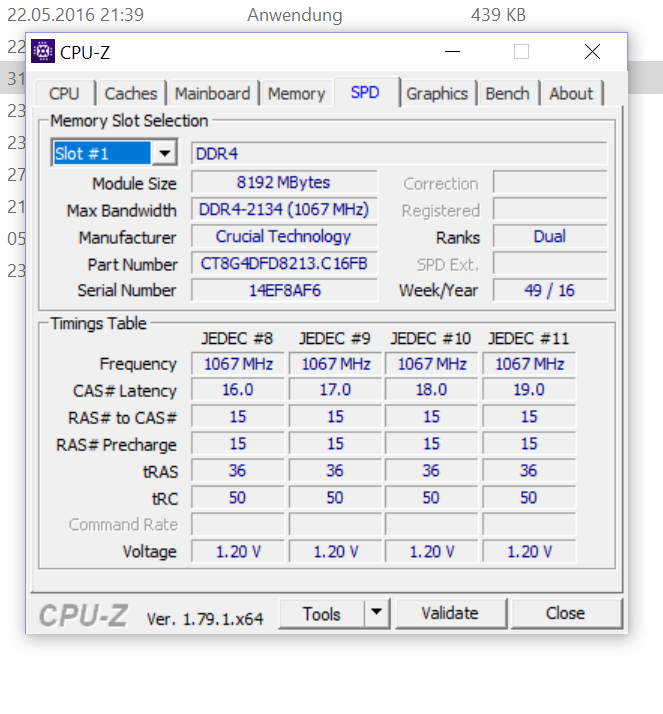Click the CPU-Z app icon in title bar

pyautogui.click(x=43, y=51)
